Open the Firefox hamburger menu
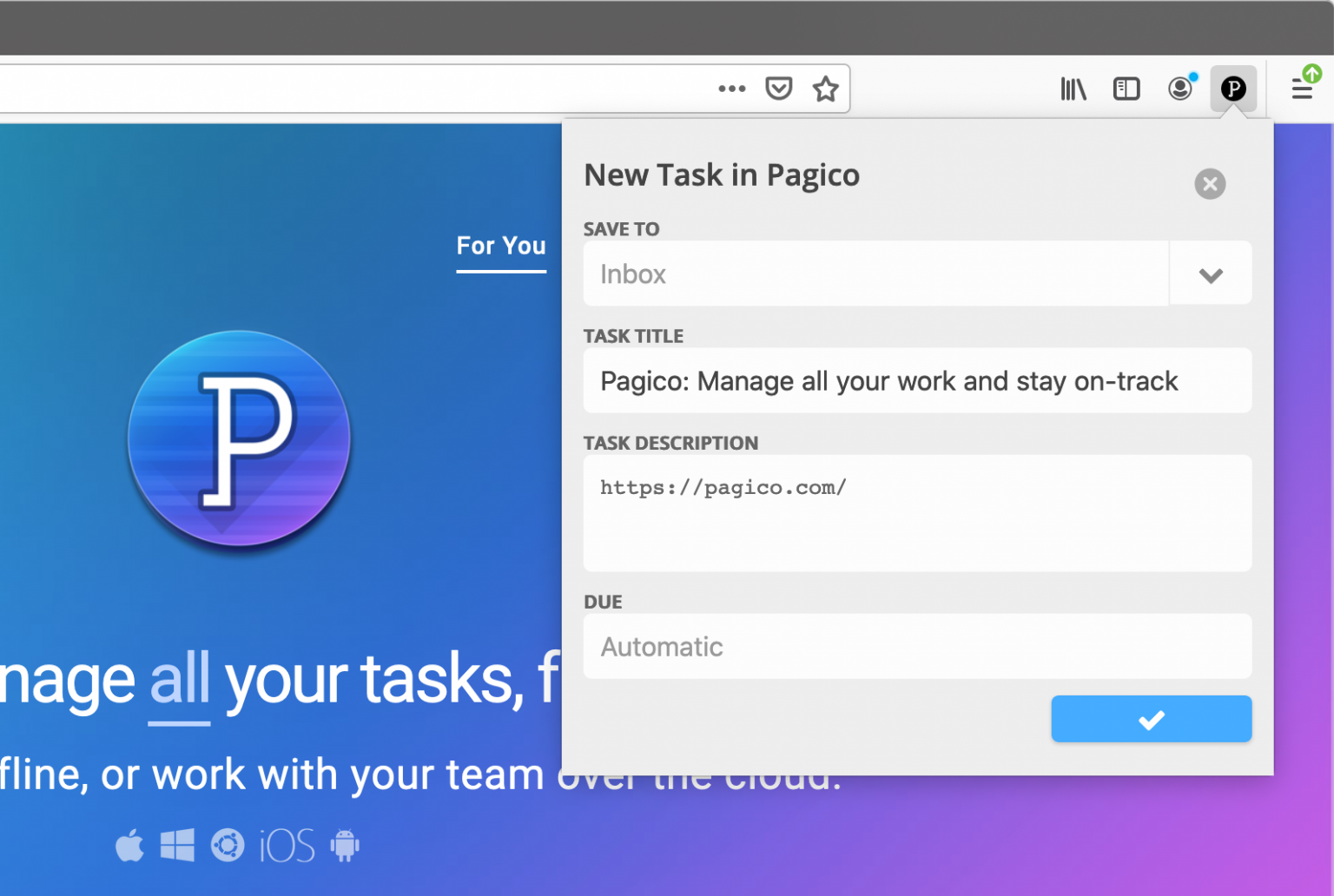Image resolution: width=1334 pixels, height=896 pixels. pyautogui.click(x=1302, y=89)
